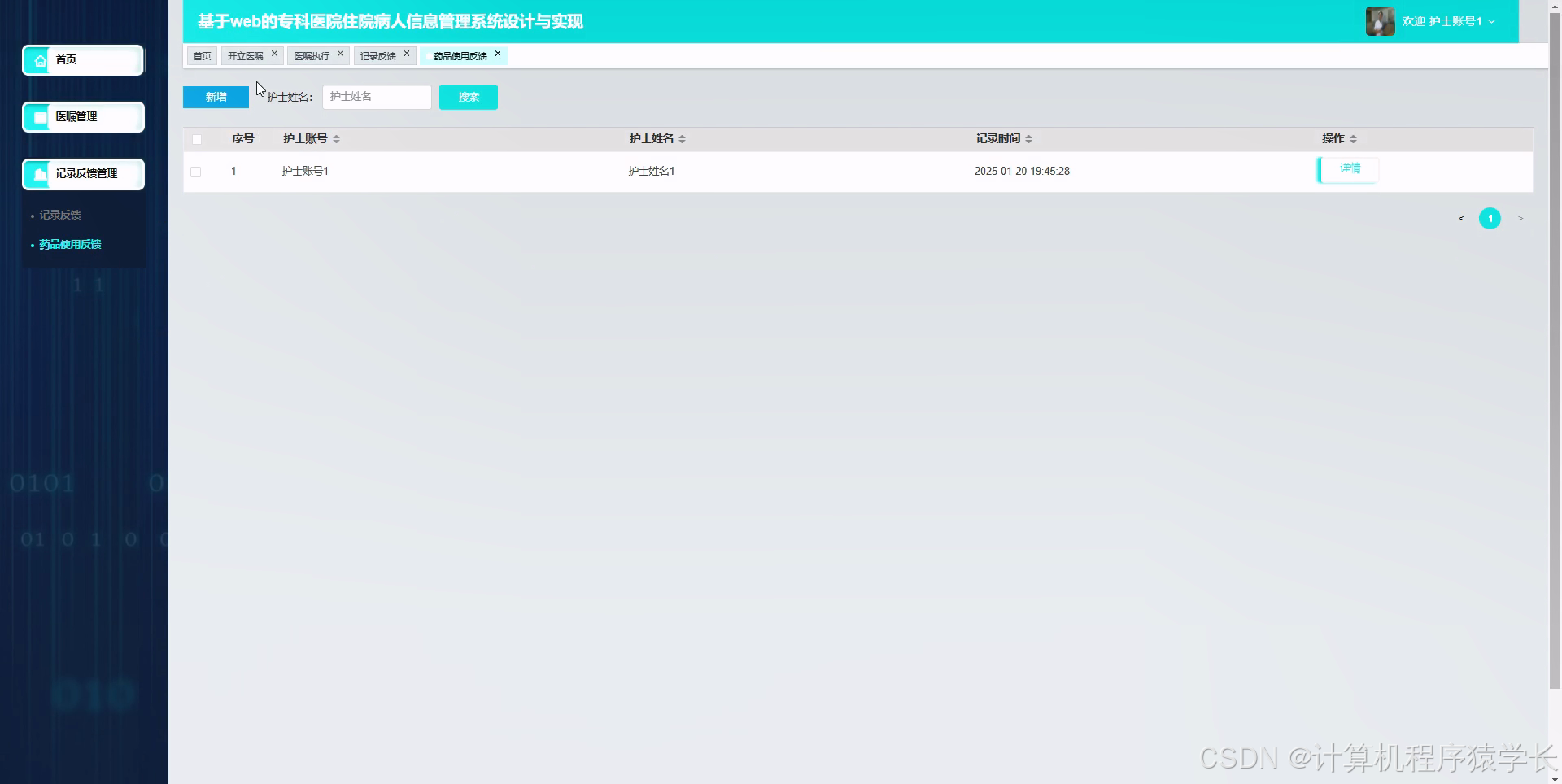Sort by 记录时间 column arrows

(1028, 139)
